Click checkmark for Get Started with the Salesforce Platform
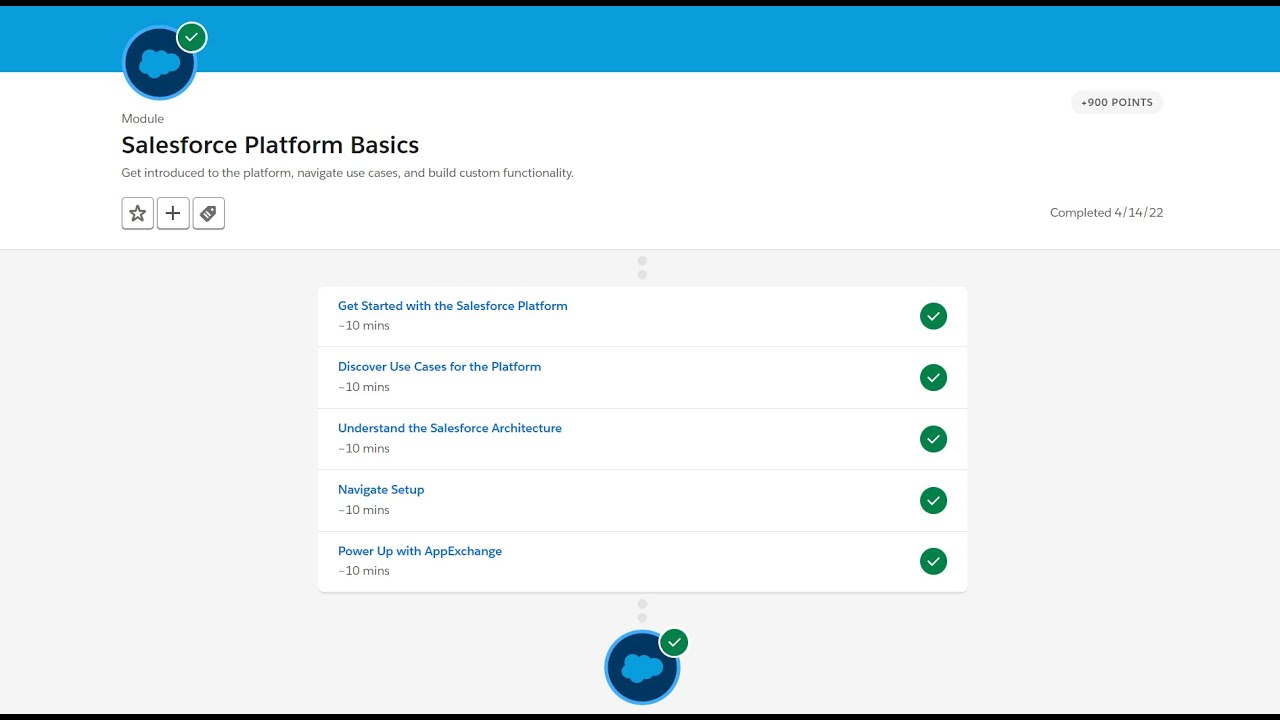1280x720 pixels. click(x=933, y=316)
